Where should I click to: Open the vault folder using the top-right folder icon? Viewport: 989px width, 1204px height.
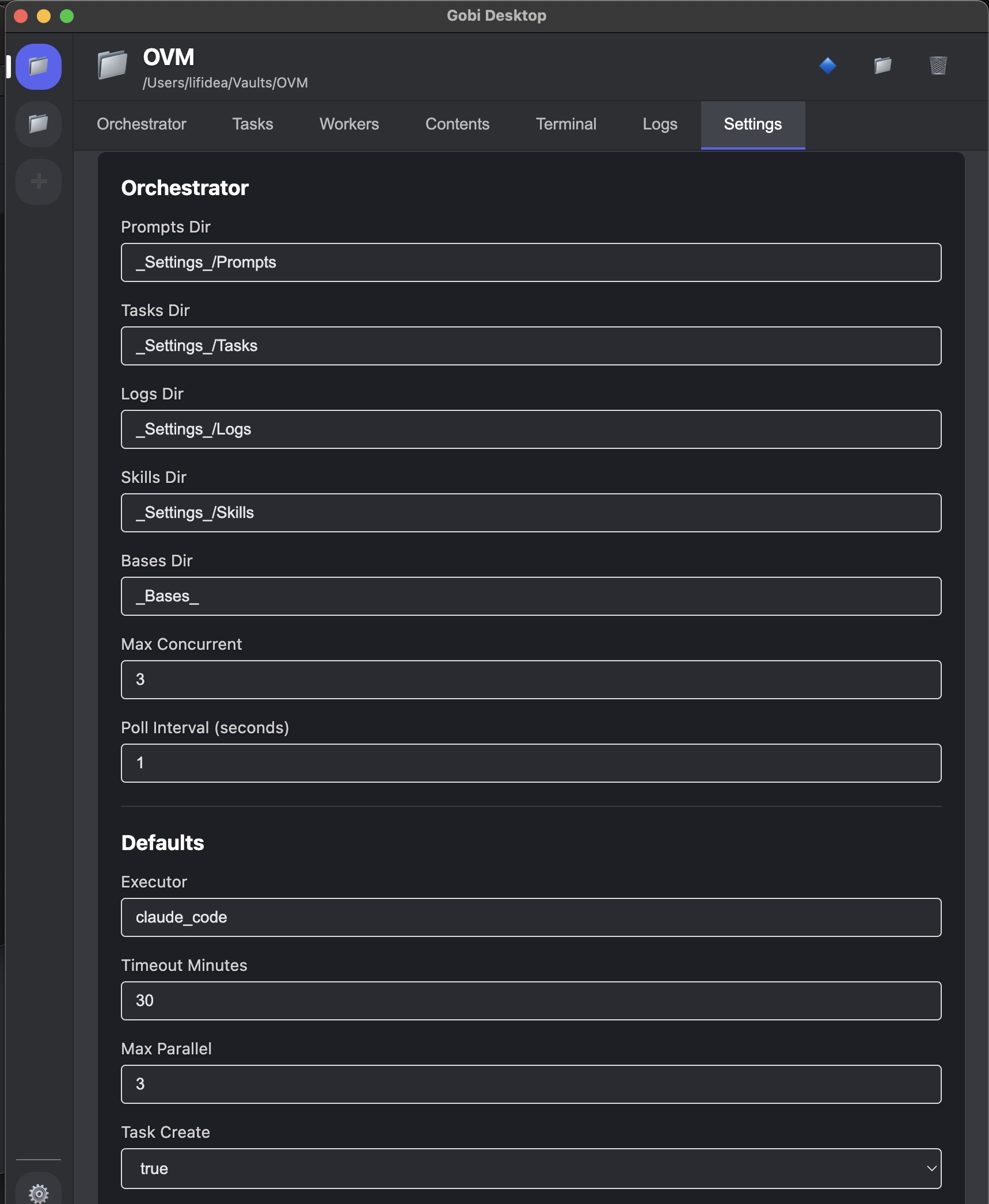tap(883, 66)
